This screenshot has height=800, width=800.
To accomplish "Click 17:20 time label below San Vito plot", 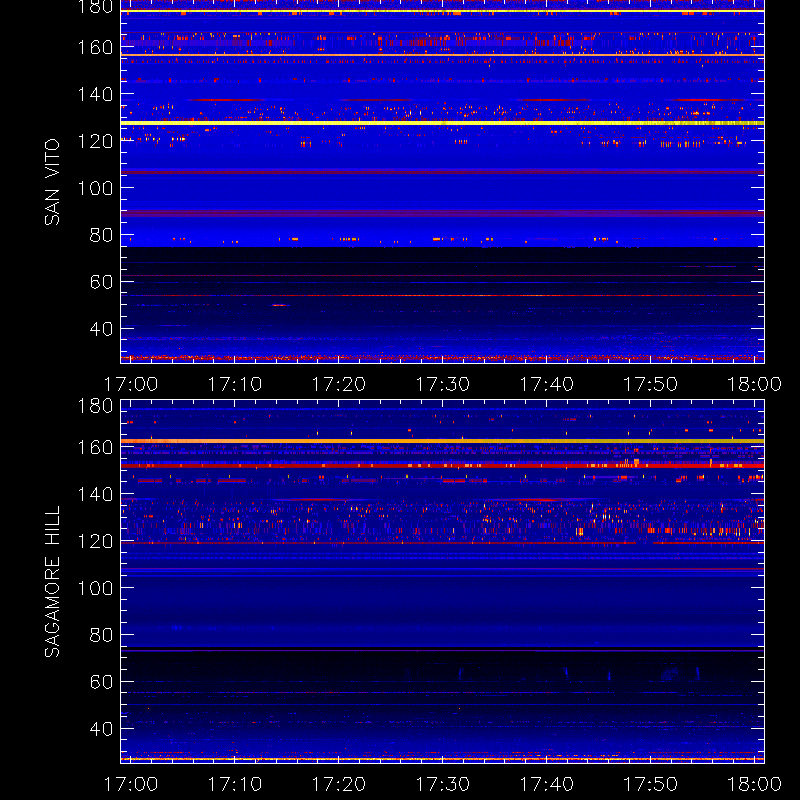I will pos(339,384).
